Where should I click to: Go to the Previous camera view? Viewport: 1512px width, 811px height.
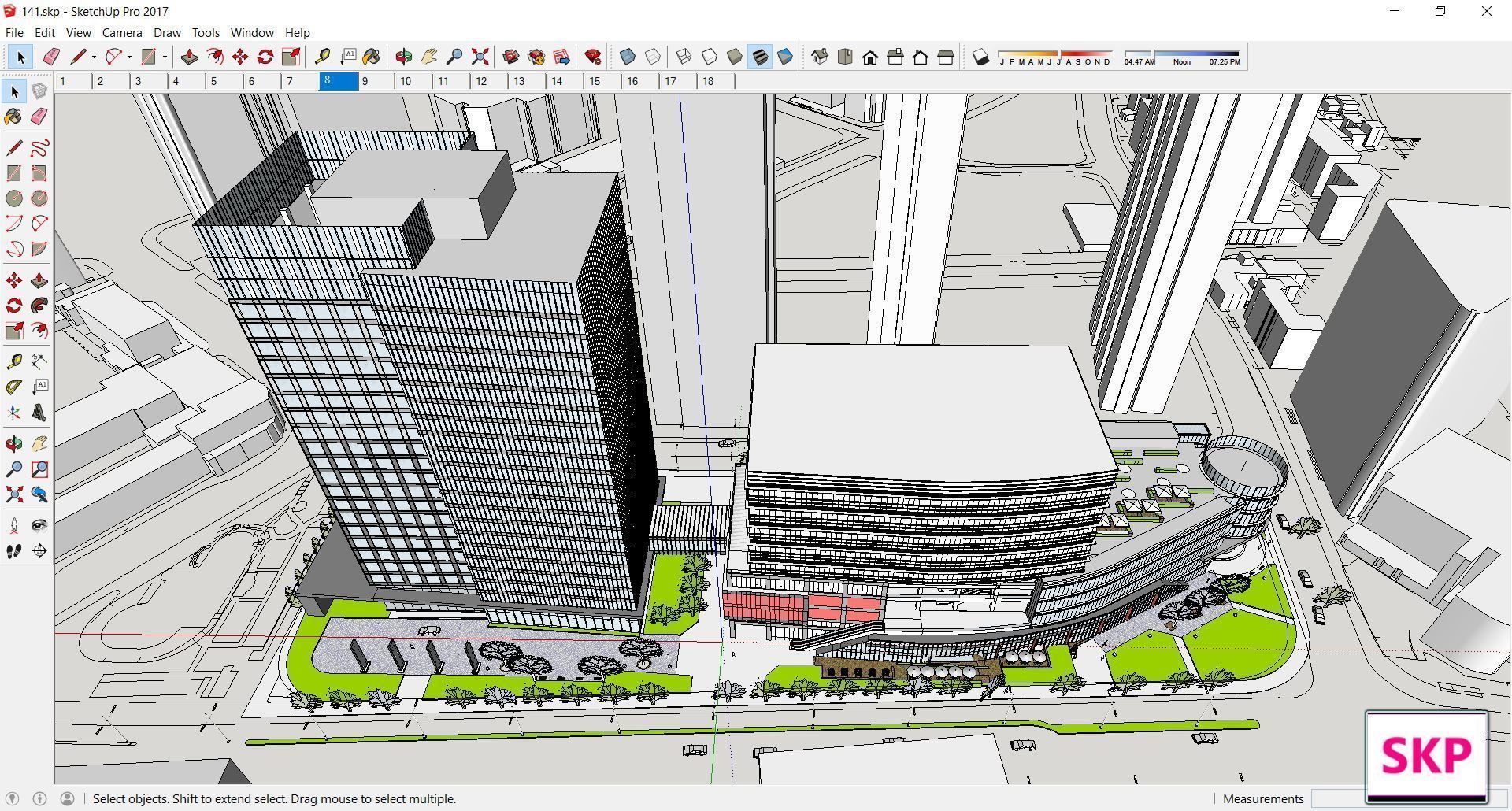click(39, 494)
